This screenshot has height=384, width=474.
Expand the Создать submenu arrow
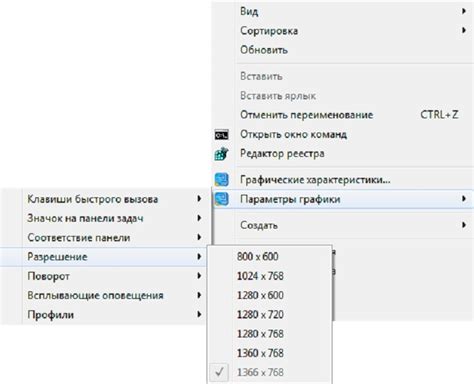click(464, 225)
